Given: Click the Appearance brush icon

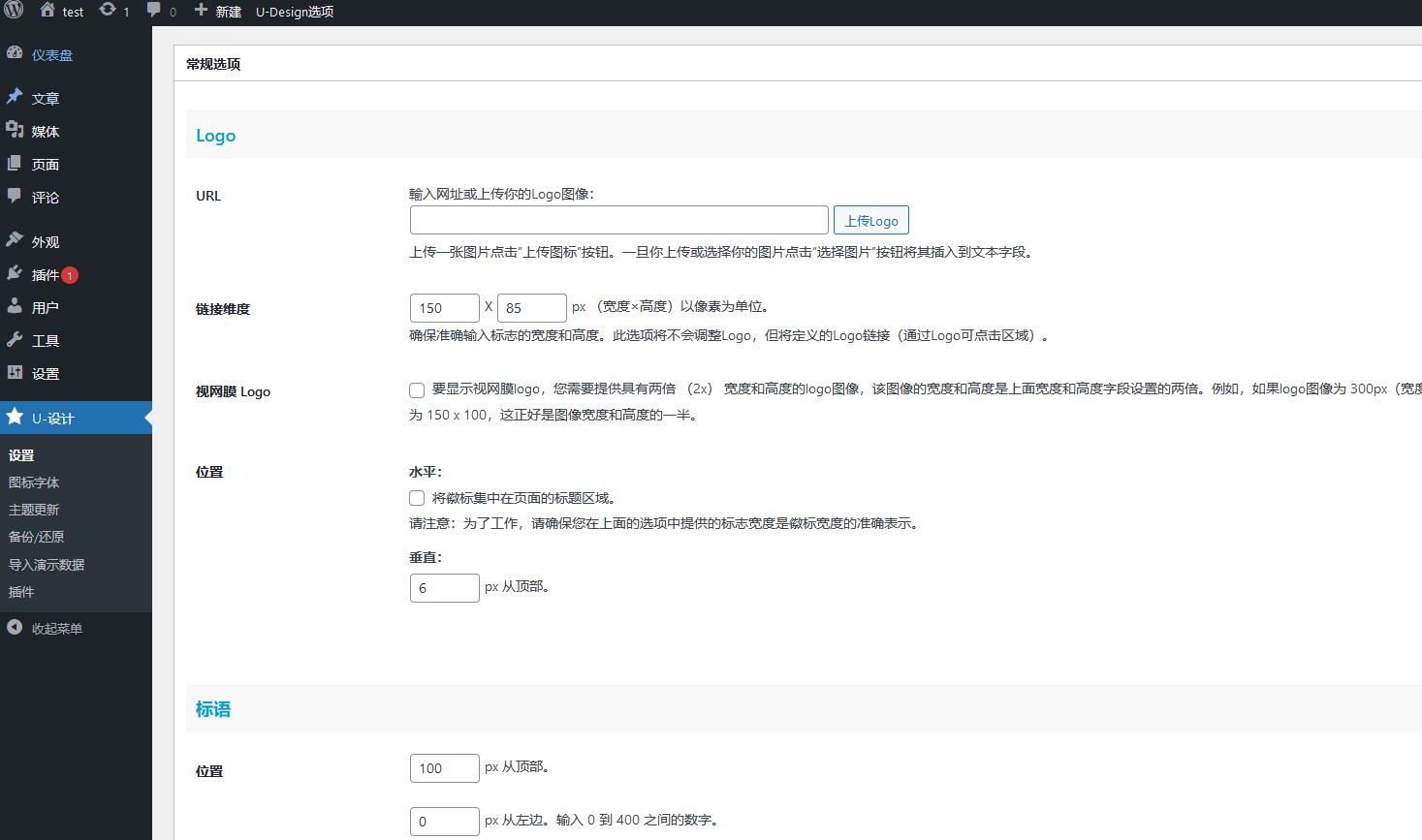Looking at the screenshot, I should [x=15, y=240].
